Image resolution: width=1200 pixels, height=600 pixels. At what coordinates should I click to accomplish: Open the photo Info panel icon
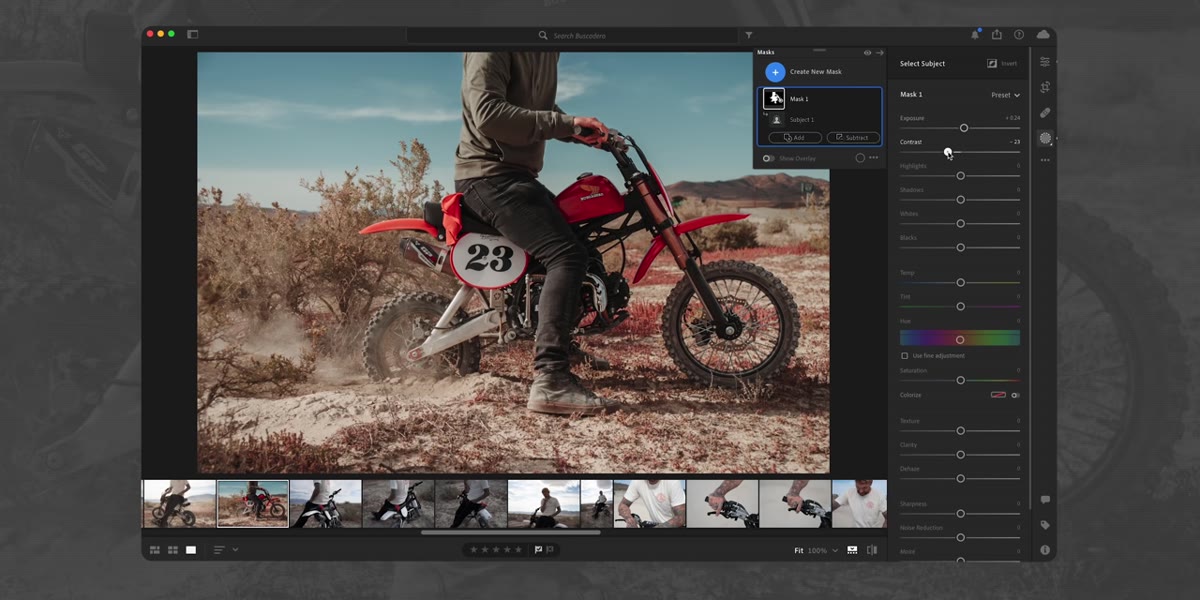1045,550
